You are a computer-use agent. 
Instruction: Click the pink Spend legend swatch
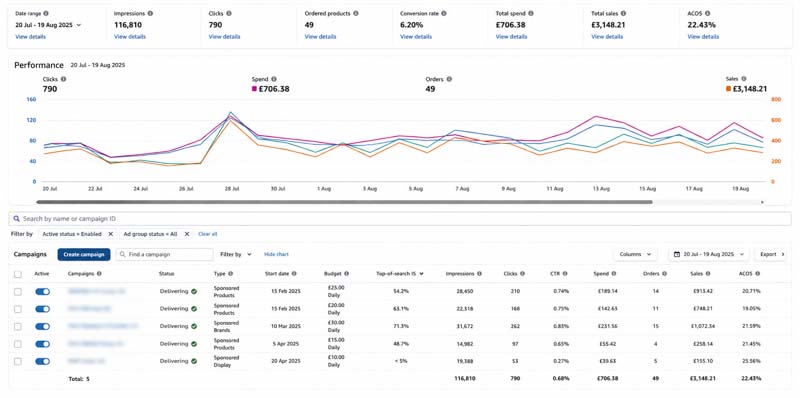254,89
